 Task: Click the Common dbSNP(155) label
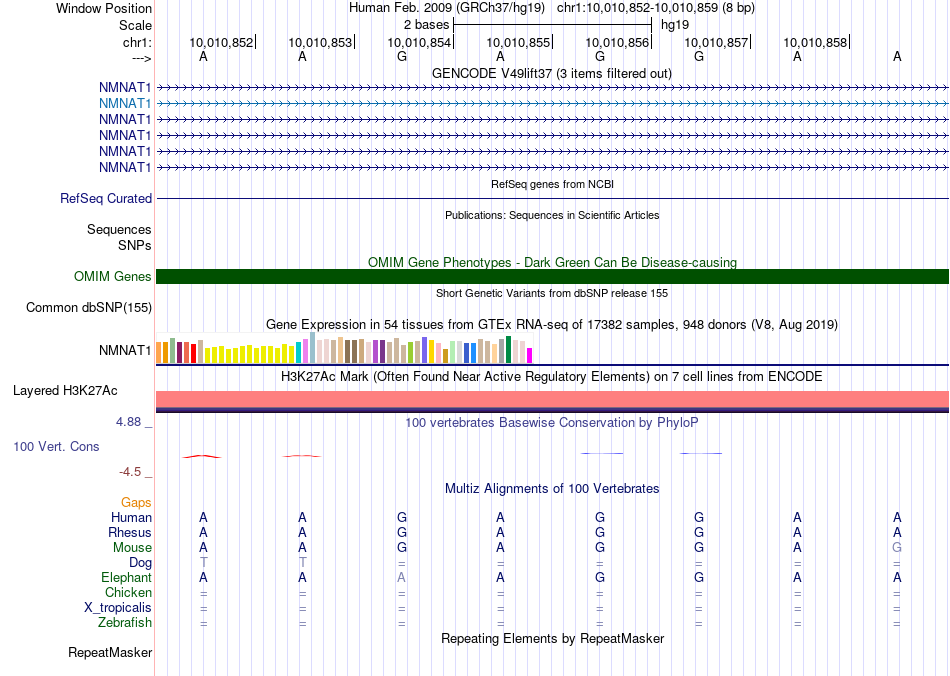tap(89, 308)
